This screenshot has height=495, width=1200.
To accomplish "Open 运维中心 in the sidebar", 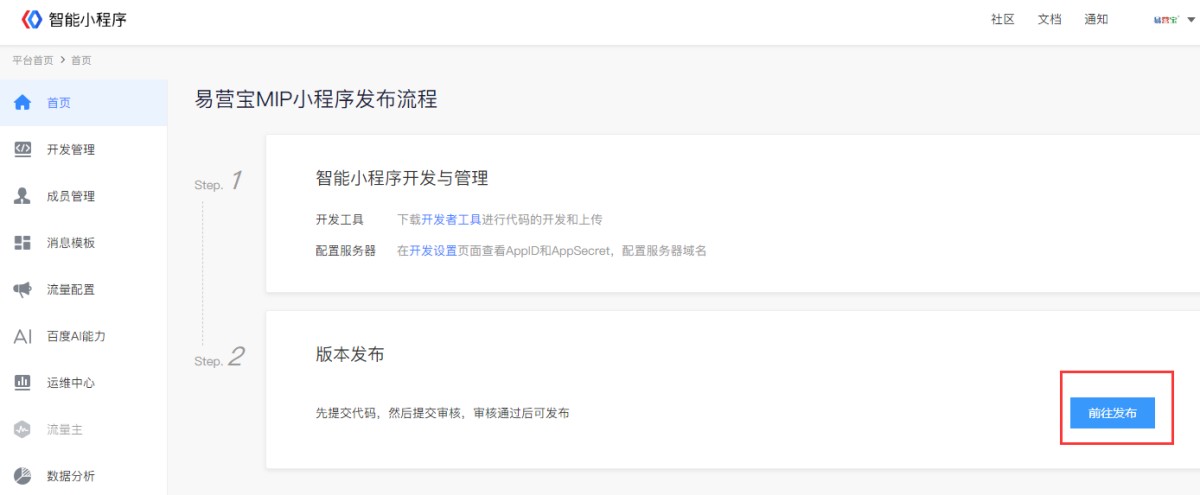I will pyautogui.click(x=84, y=383).
